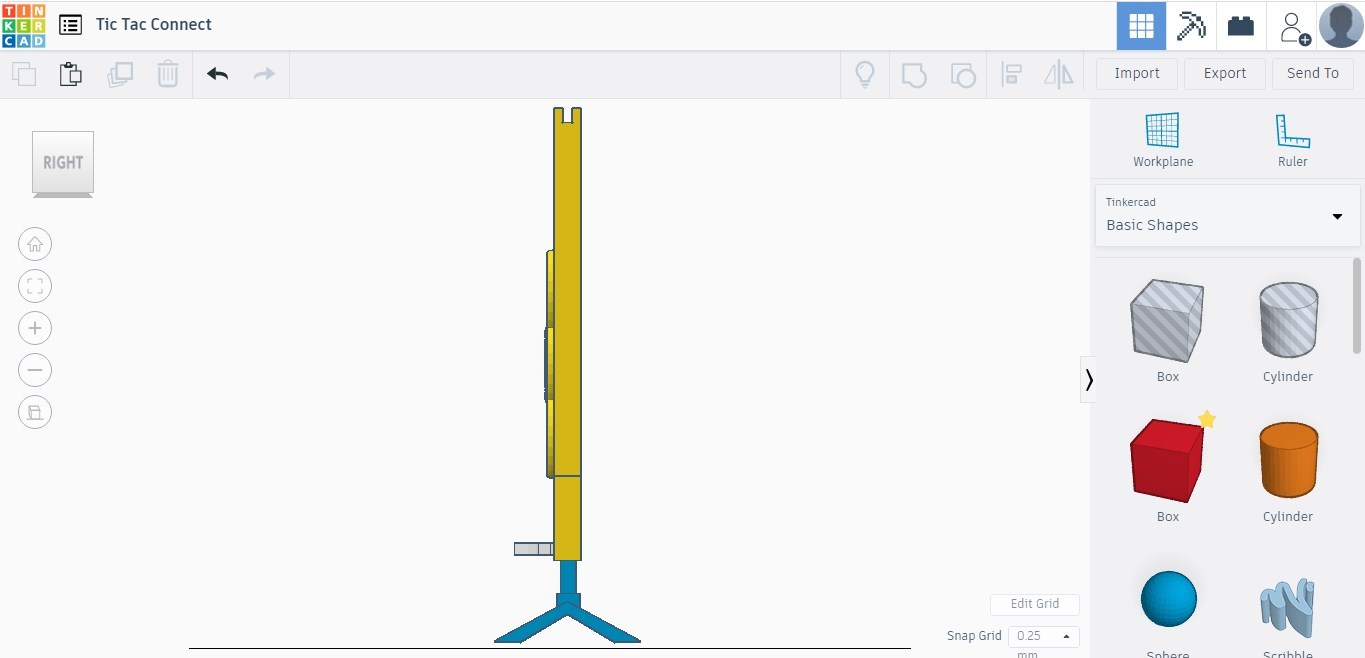Click the favorite star on red Box
This screenshot has width=1365, height=658.
(x=1207, y=419)
